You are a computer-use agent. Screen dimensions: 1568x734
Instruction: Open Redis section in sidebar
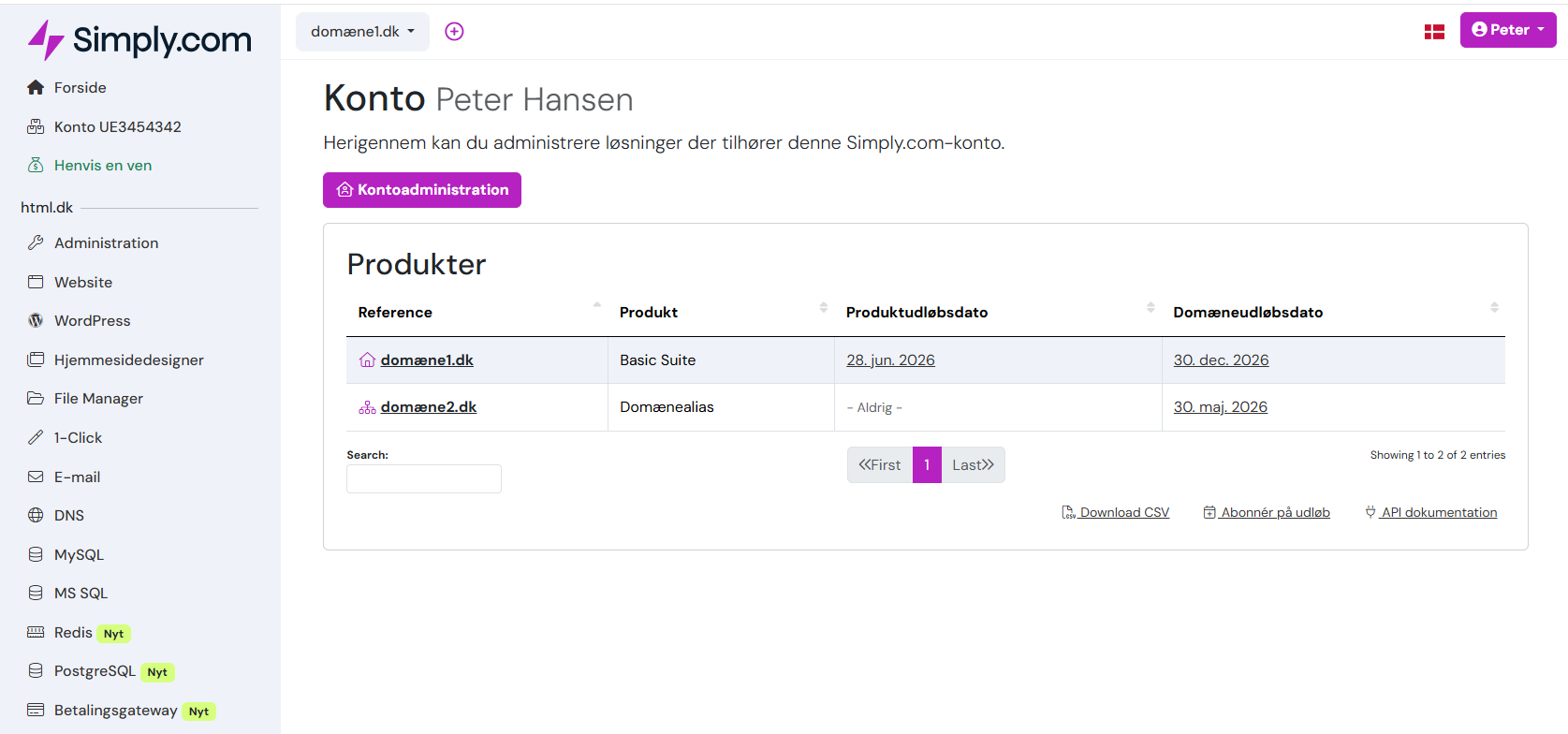[x=73, y=633]
